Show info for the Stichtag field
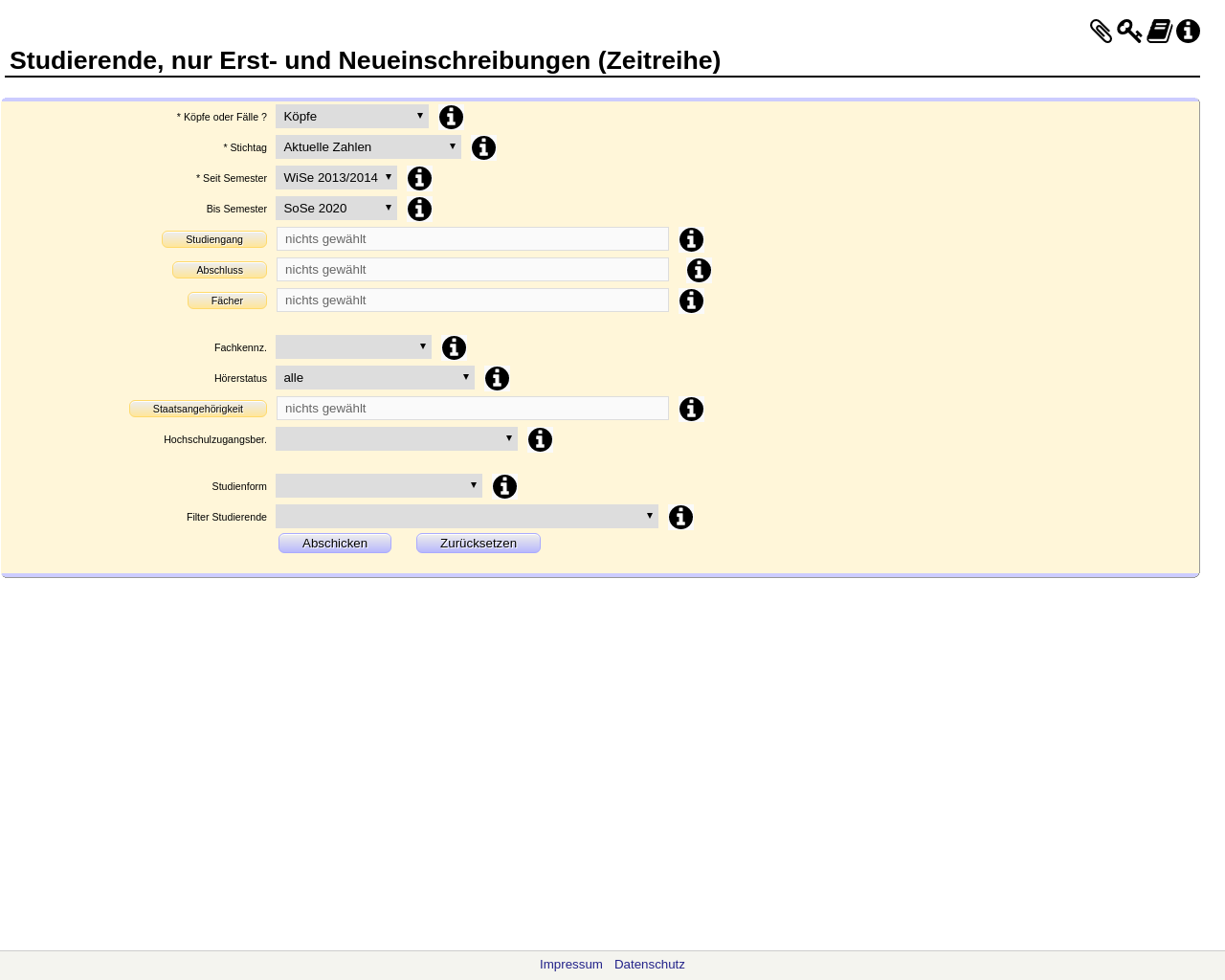 point(483,147)
